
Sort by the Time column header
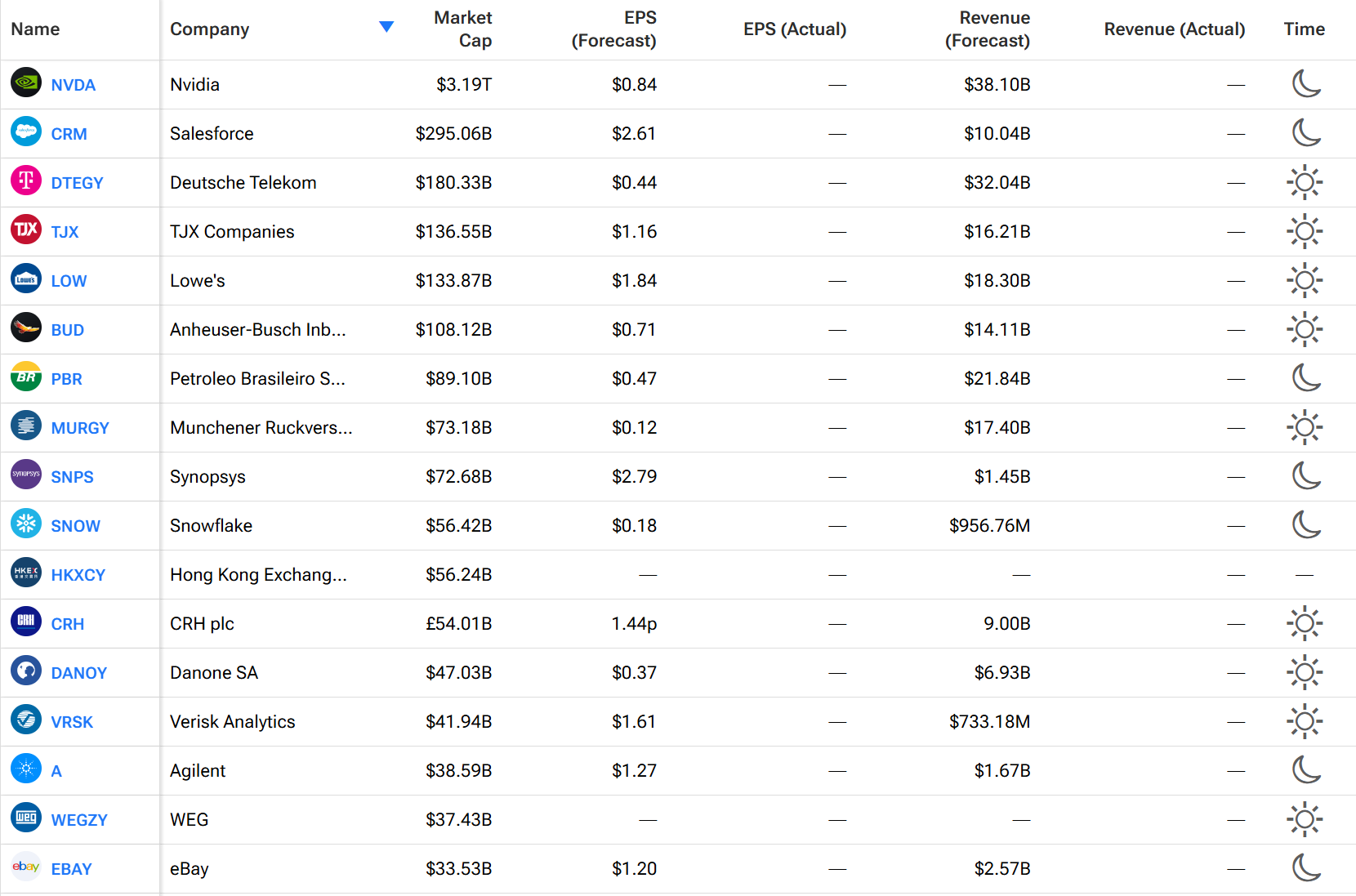click(1305, 29)
